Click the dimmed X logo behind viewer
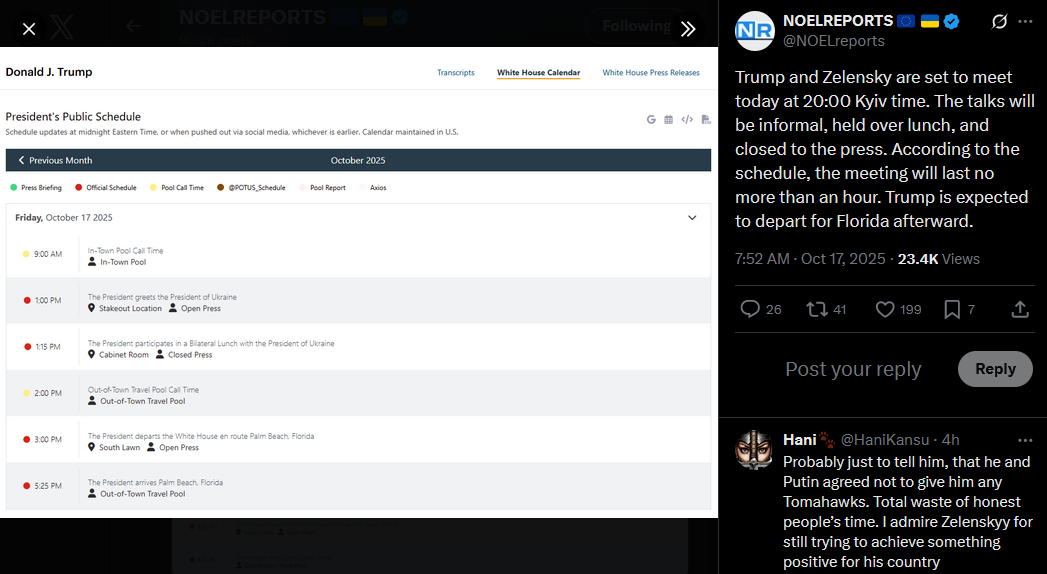 tap(62, 27)
